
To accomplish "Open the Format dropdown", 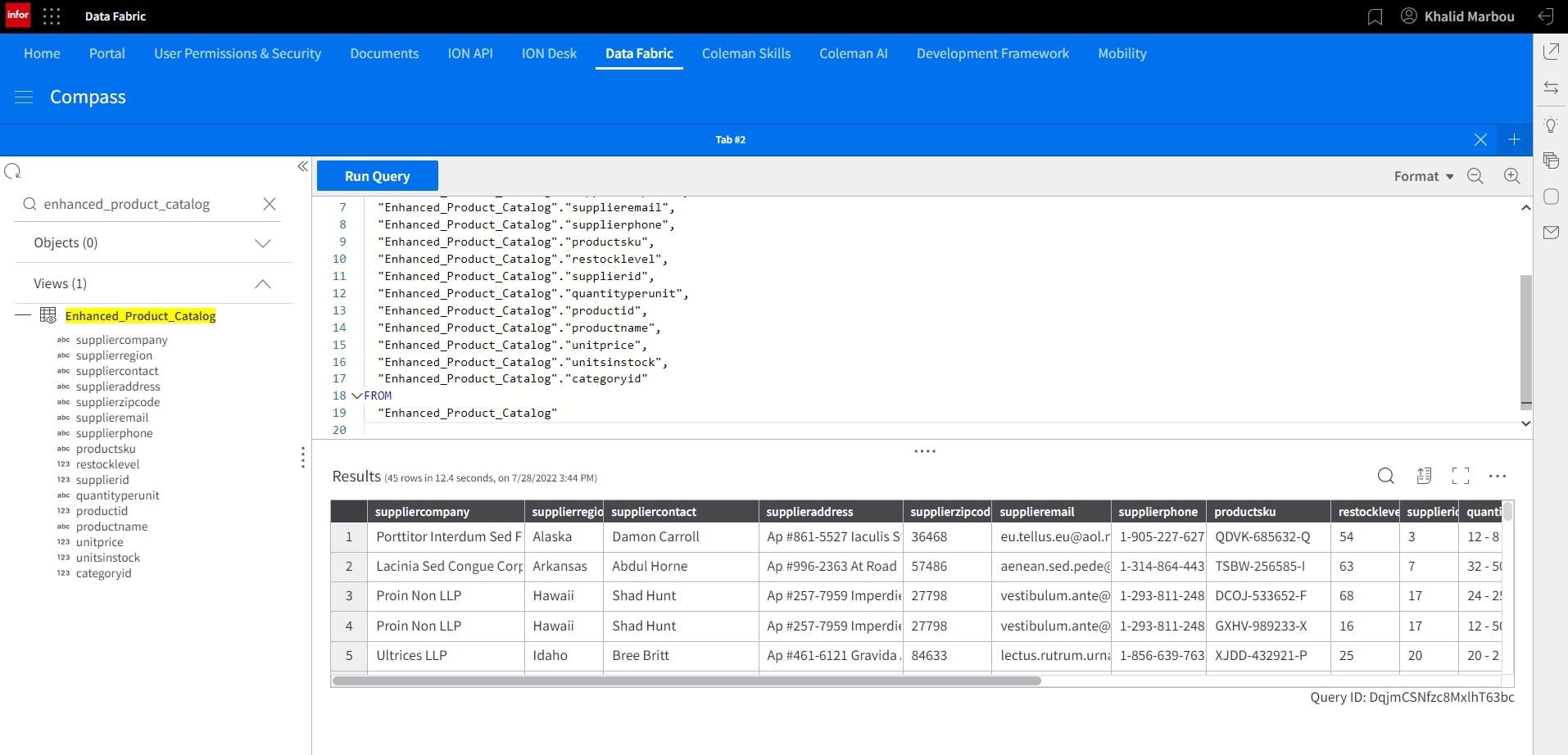I will [x=1424, y=176].
